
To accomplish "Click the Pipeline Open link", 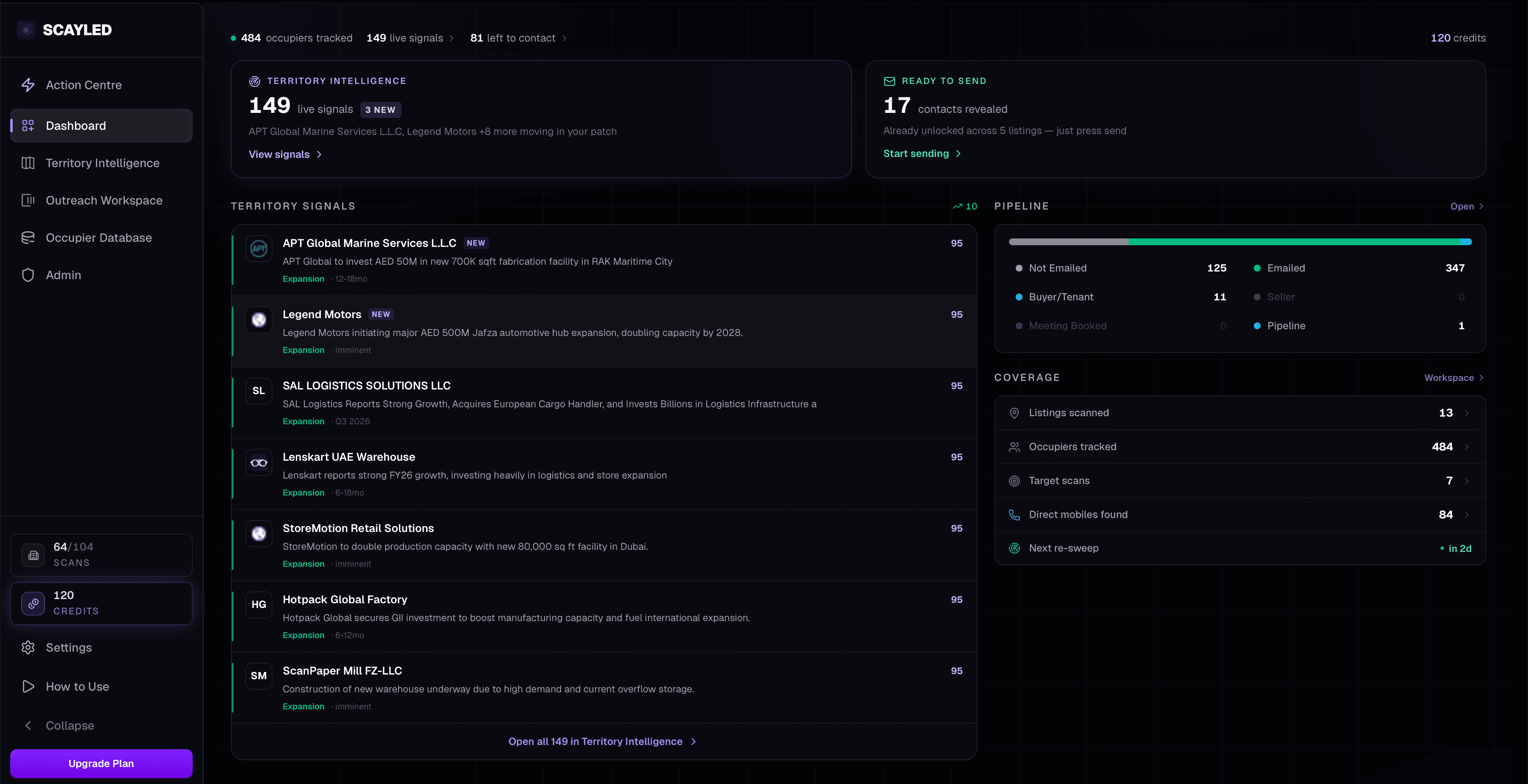I will click(x=1466, y=206).
